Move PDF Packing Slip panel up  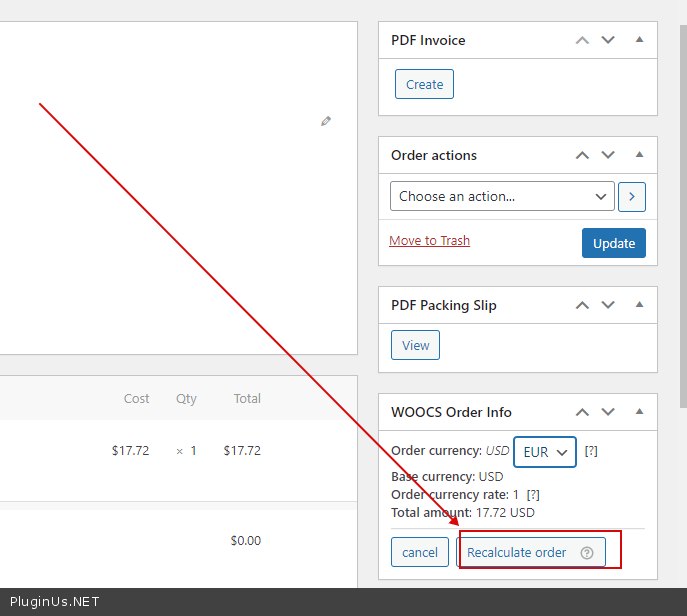coord(582,305)
